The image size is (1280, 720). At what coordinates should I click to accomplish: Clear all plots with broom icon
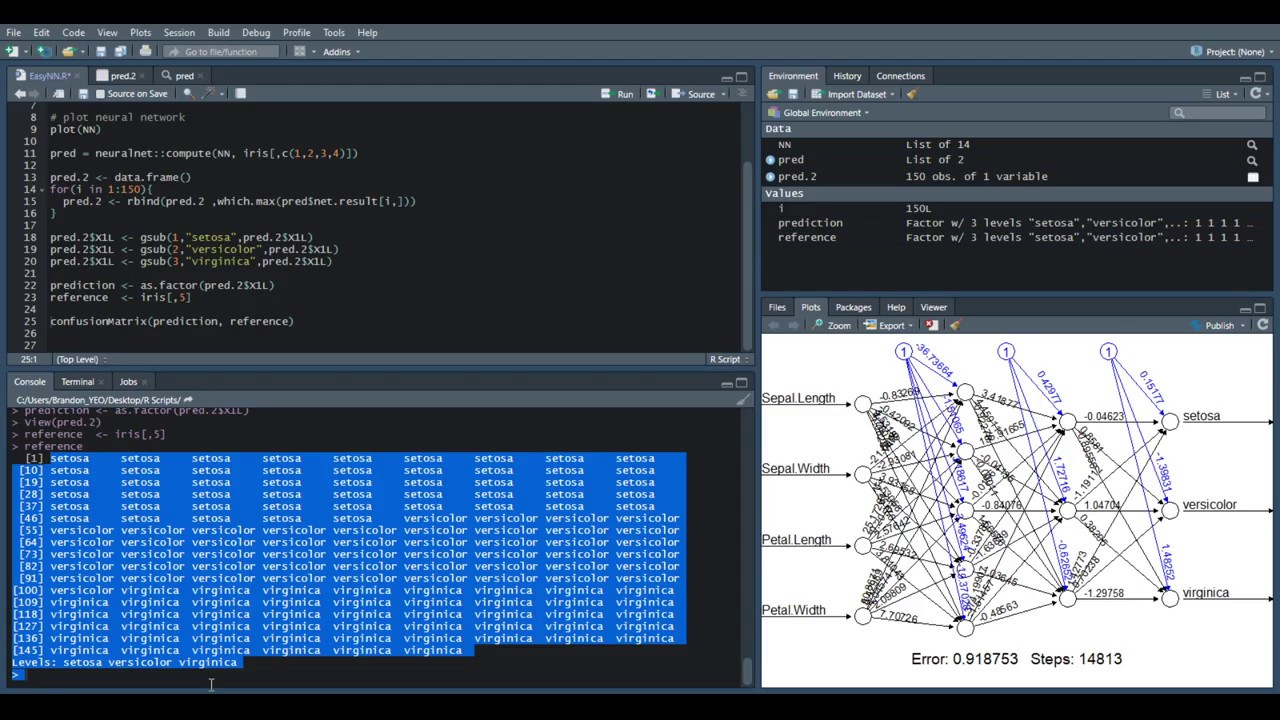(954, 325)
